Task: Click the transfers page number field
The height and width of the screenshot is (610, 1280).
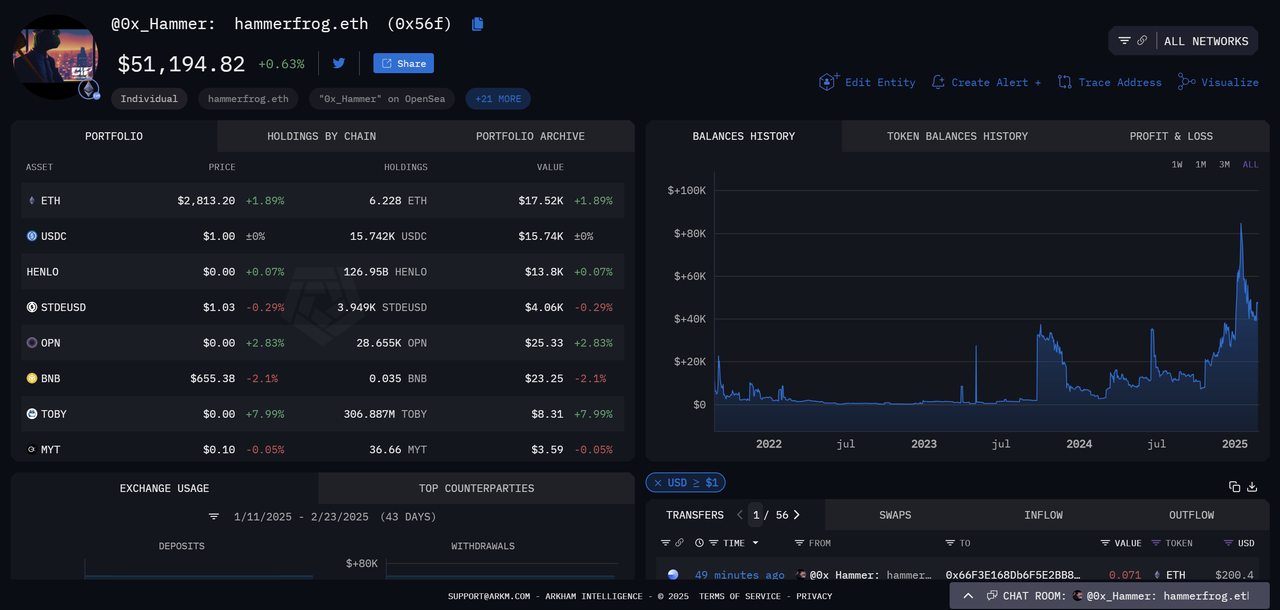Action: coord(755,515)
